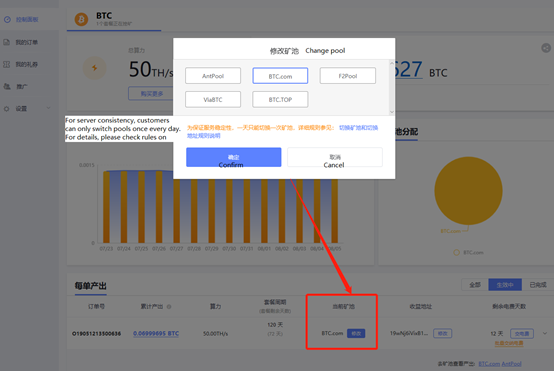
Task: Expand the settings submenu chevron
Action: coord(48,108)
